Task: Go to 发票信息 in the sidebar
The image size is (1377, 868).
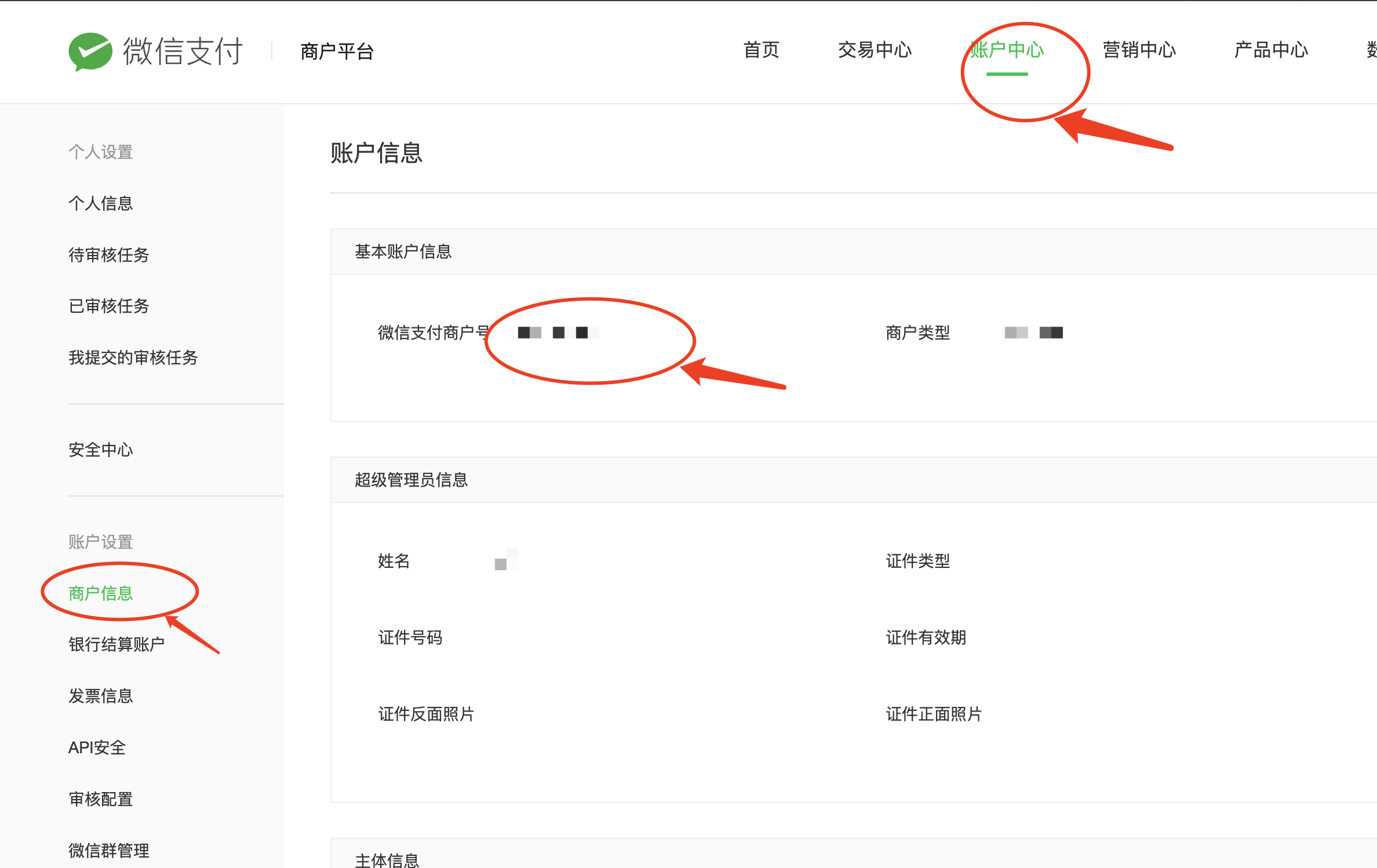Action: click(101, 696)
